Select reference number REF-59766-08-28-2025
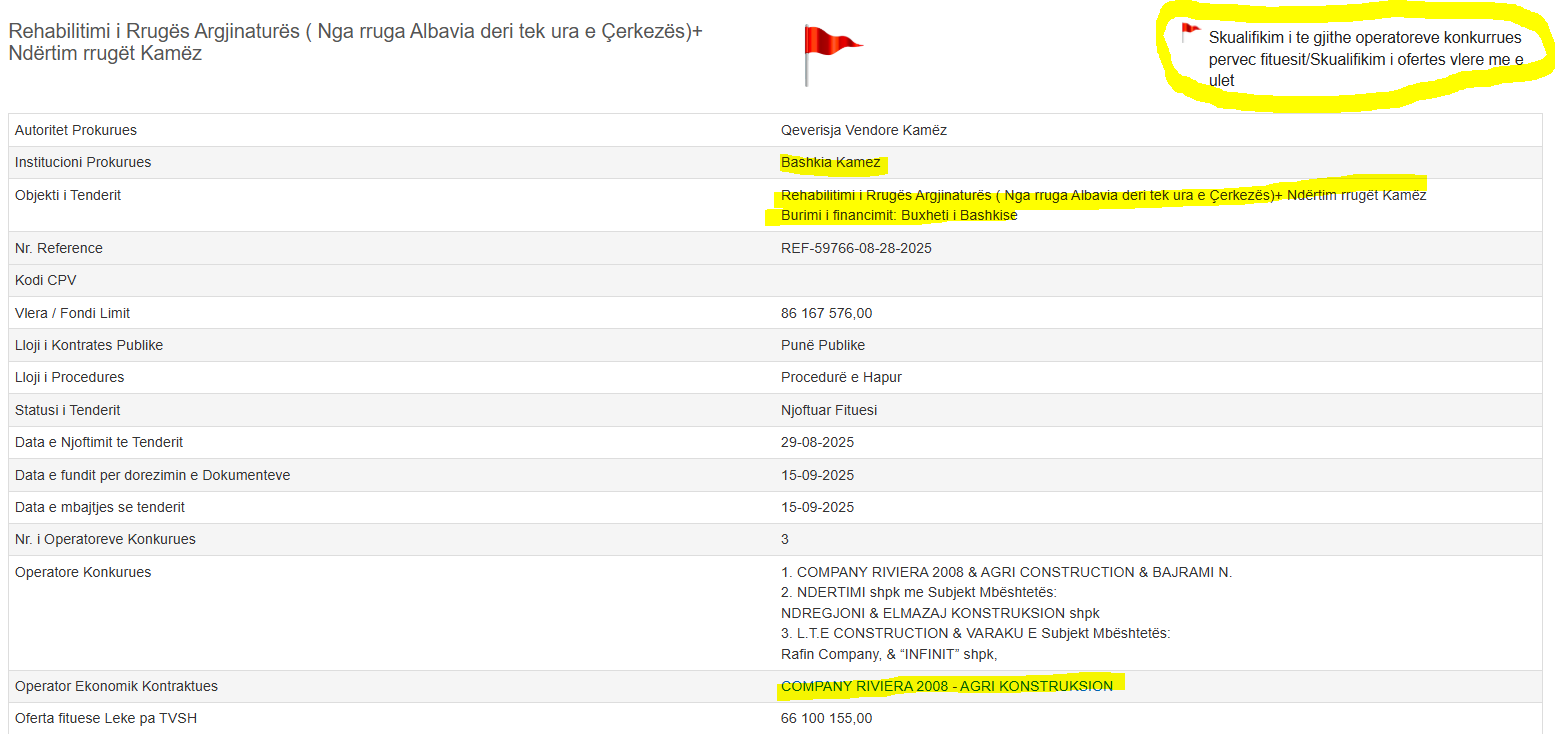Screen dimensions: 1555x734 855,248
